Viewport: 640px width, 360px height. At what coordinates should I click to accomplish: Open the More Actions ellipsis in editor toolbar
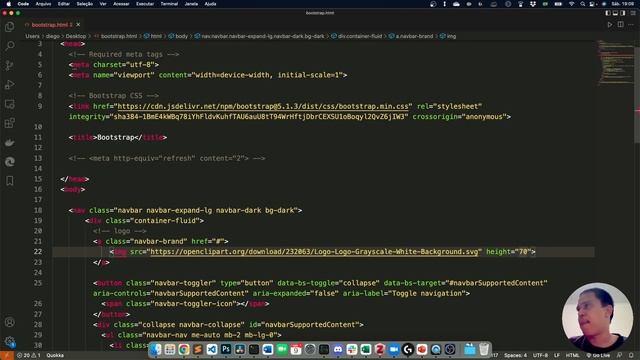coord(631,24)
